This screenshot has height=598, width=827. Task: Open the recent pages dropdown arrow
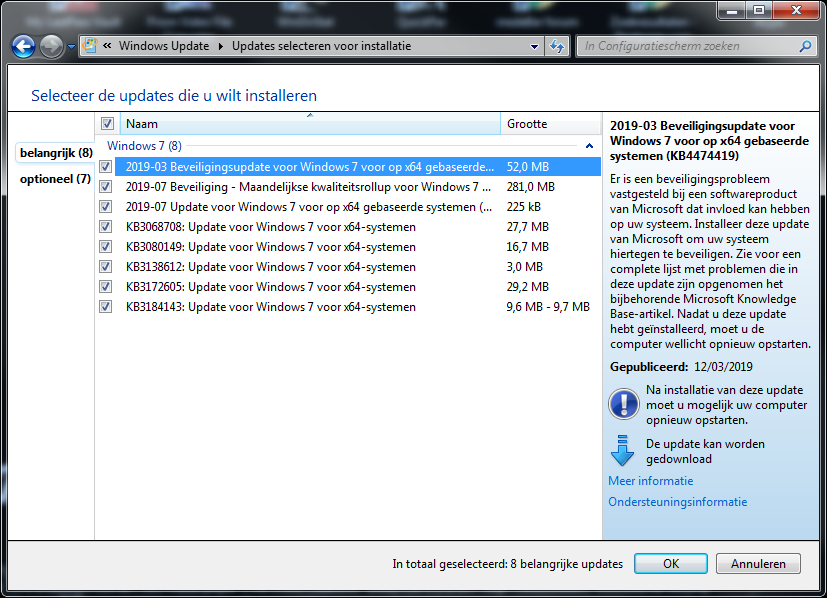coord(71,47)
